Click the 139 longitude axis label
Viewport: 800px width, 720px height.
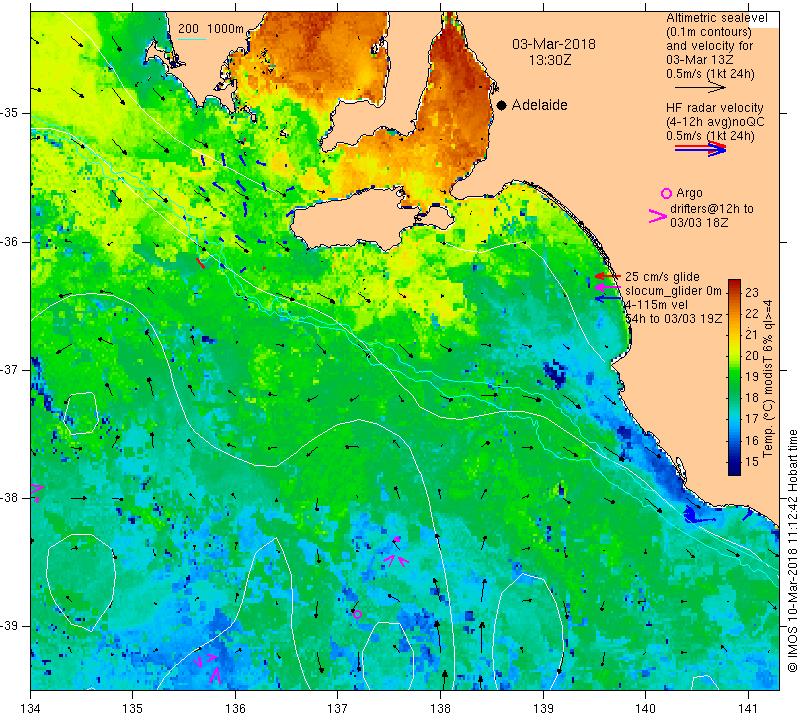(x=543, y=709)
